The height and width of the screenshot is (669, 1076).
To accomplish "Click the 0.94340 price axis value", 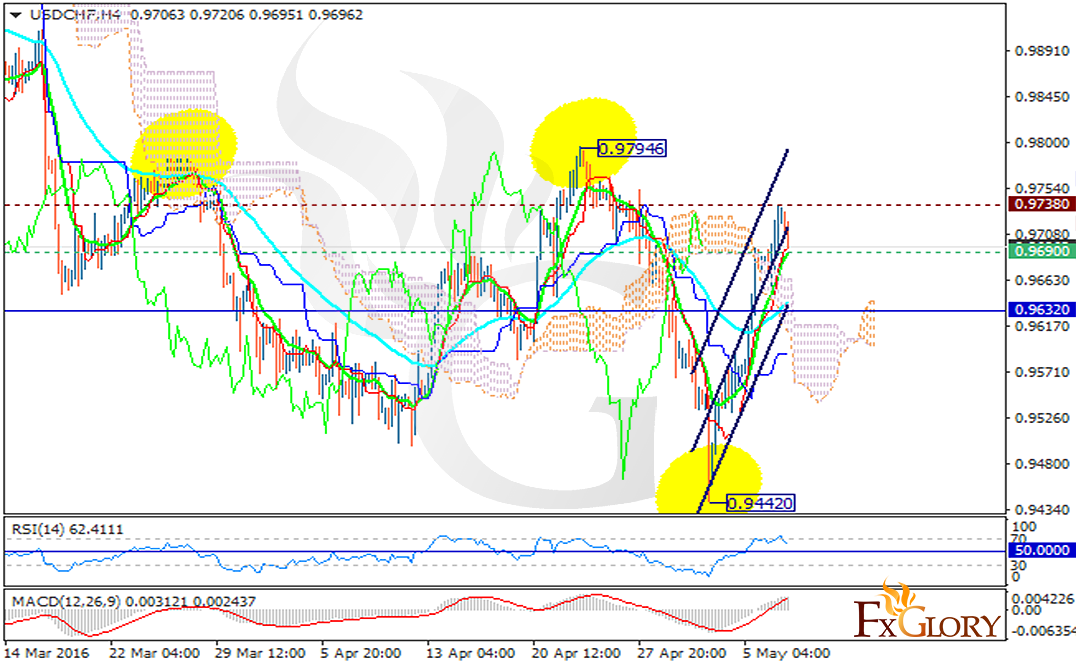I will (x=1042, y=510).
